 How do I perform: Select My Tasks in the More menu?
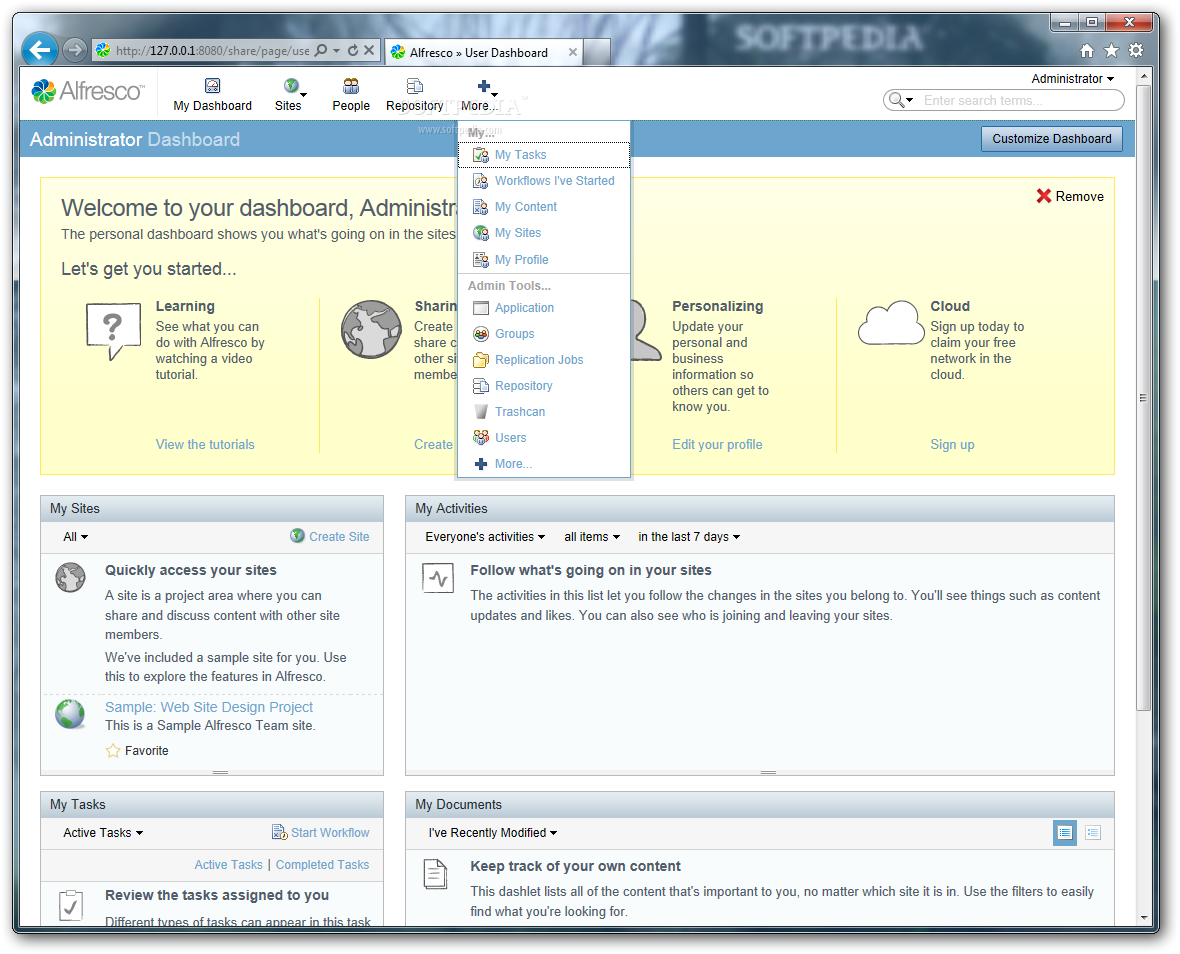[543, 155]
